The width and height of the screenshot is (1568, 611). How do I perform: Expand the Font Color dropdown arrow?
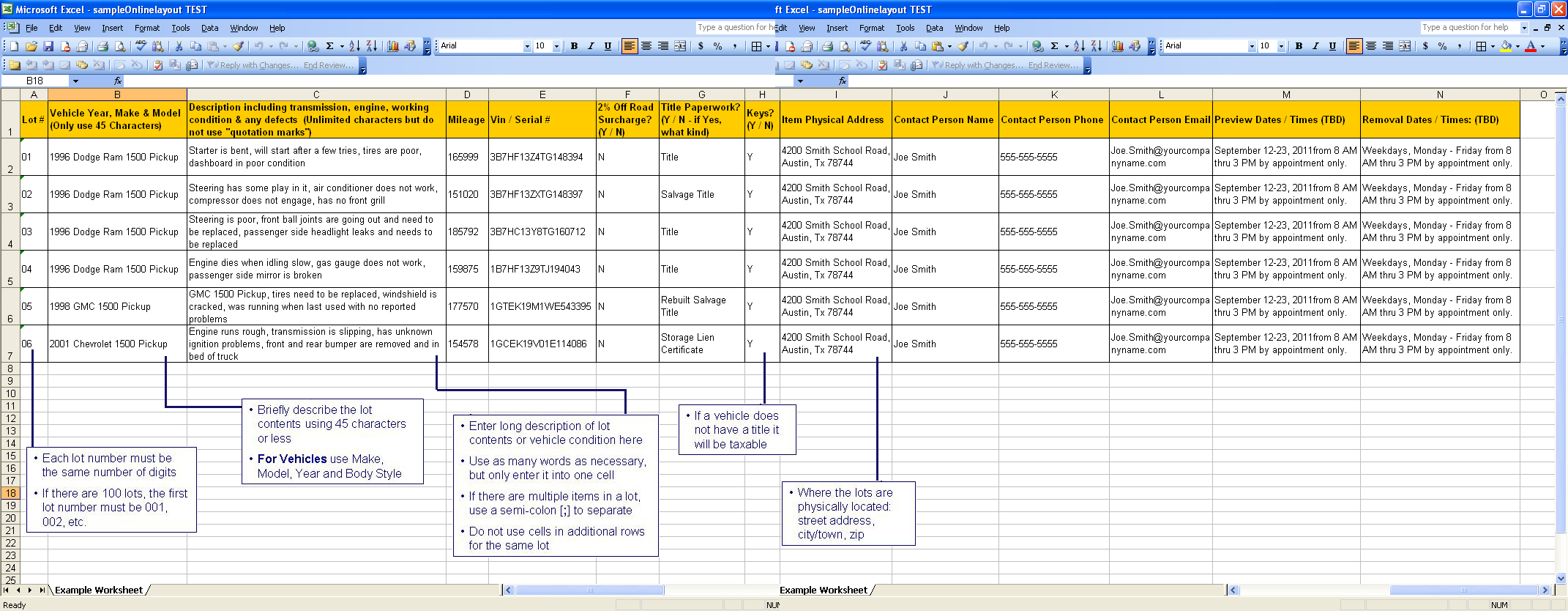(1542, 46)
